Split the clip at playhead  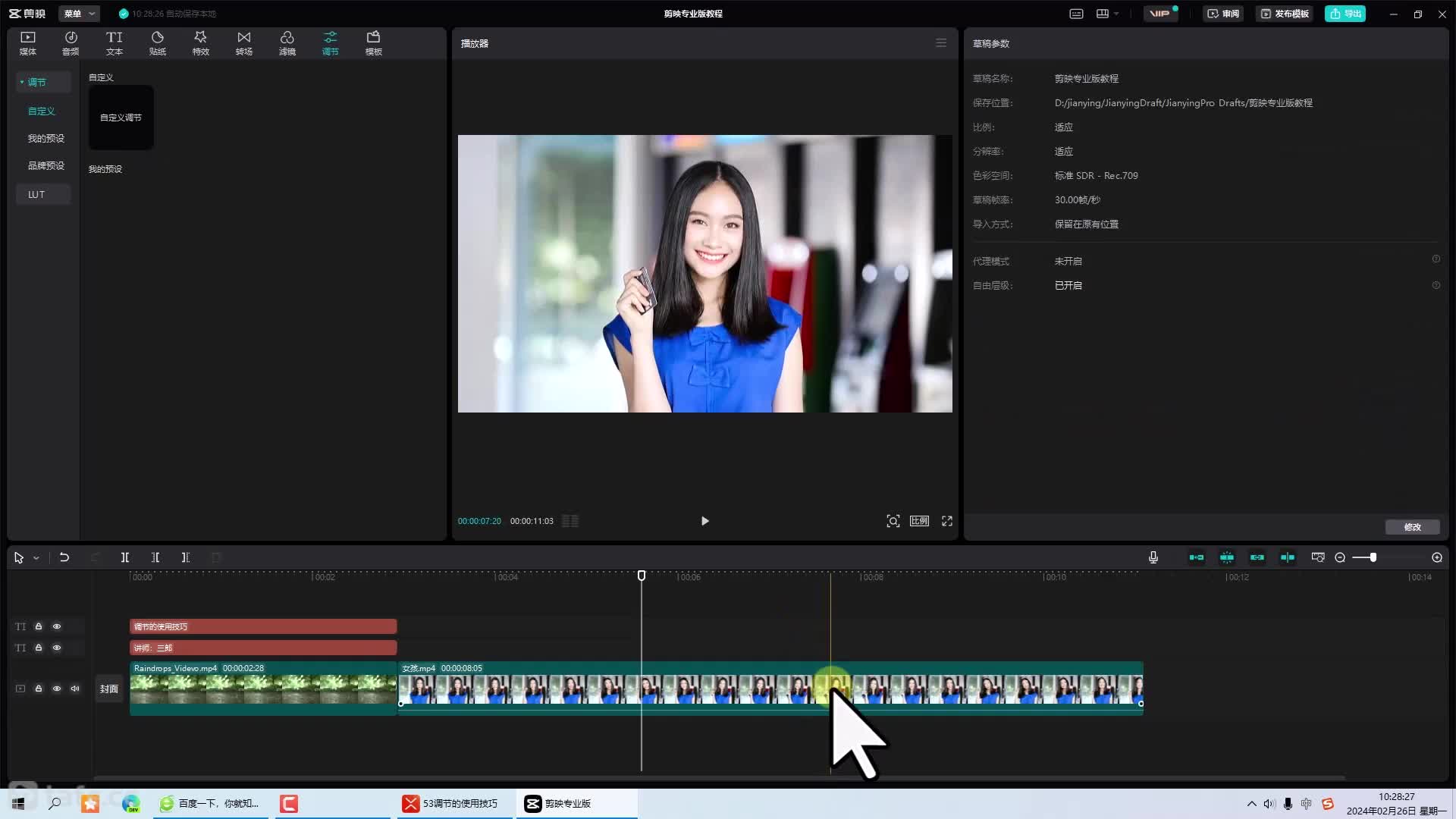point(125,557)
